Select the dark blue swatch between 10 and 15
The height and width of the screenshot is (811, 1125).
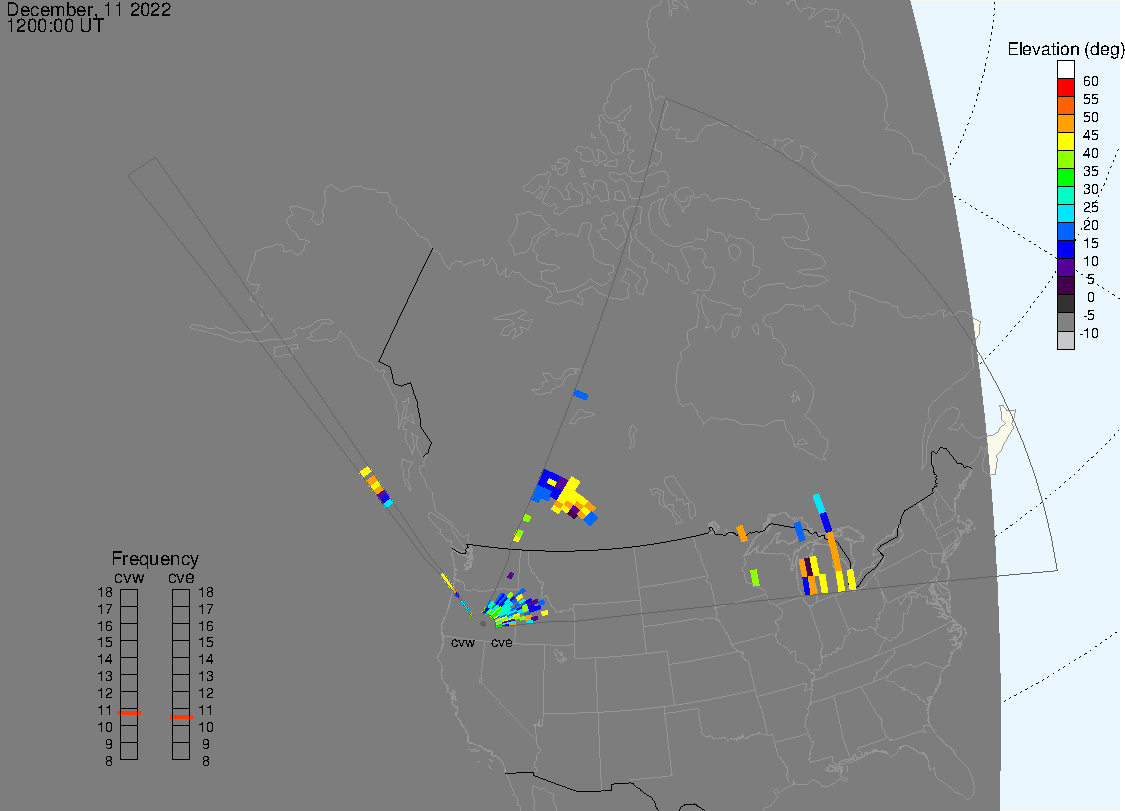1065,250
